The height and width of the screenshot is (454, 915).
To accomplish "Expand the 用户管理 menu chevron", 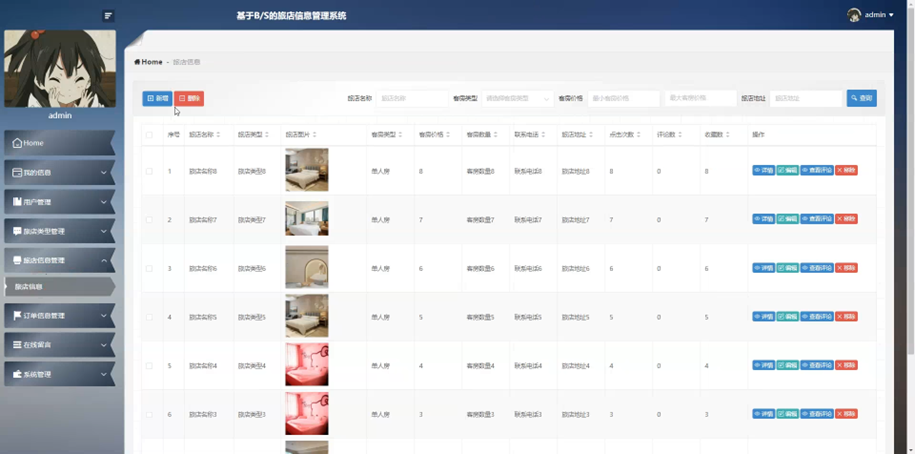I will pyautogui.click(x=103, y=202).
